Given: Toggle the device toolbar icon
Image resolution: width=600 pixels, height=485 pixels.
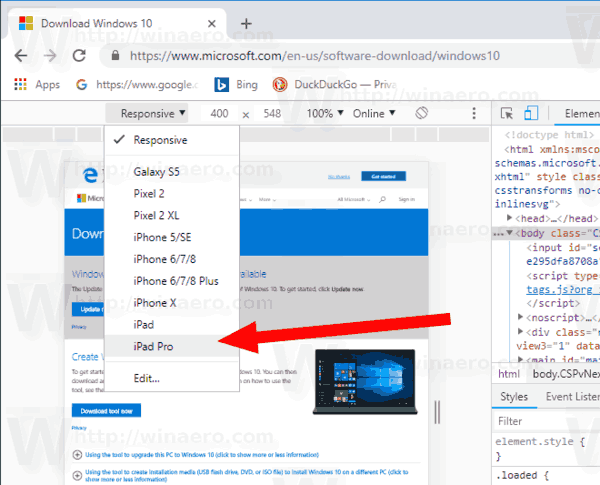Looking at the screenshot, I should [531, 113].
